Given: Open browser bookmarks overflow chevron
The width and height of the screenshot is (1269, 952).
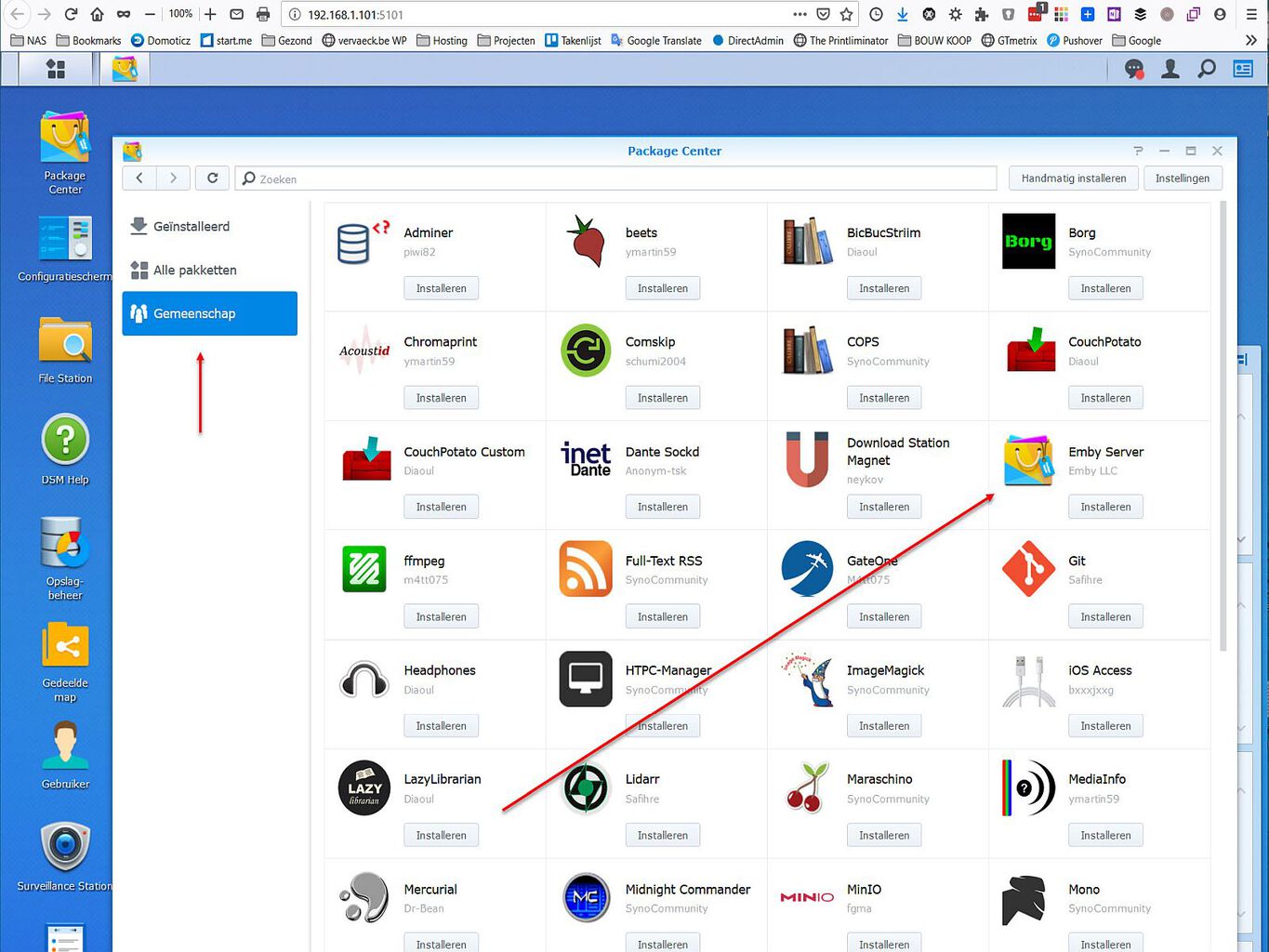Looking at the screenshot, I should click(x=1250, y=40).
